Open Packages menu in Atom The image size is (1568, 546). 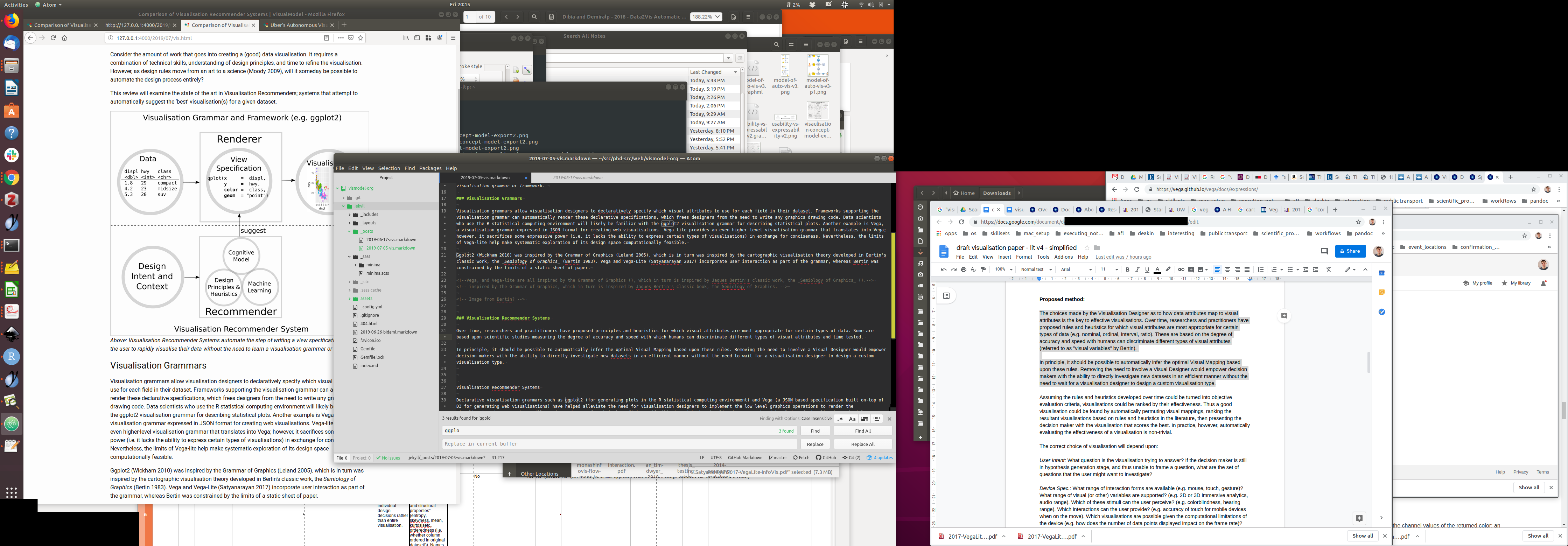pyautogui.click(x=430, y=169)
